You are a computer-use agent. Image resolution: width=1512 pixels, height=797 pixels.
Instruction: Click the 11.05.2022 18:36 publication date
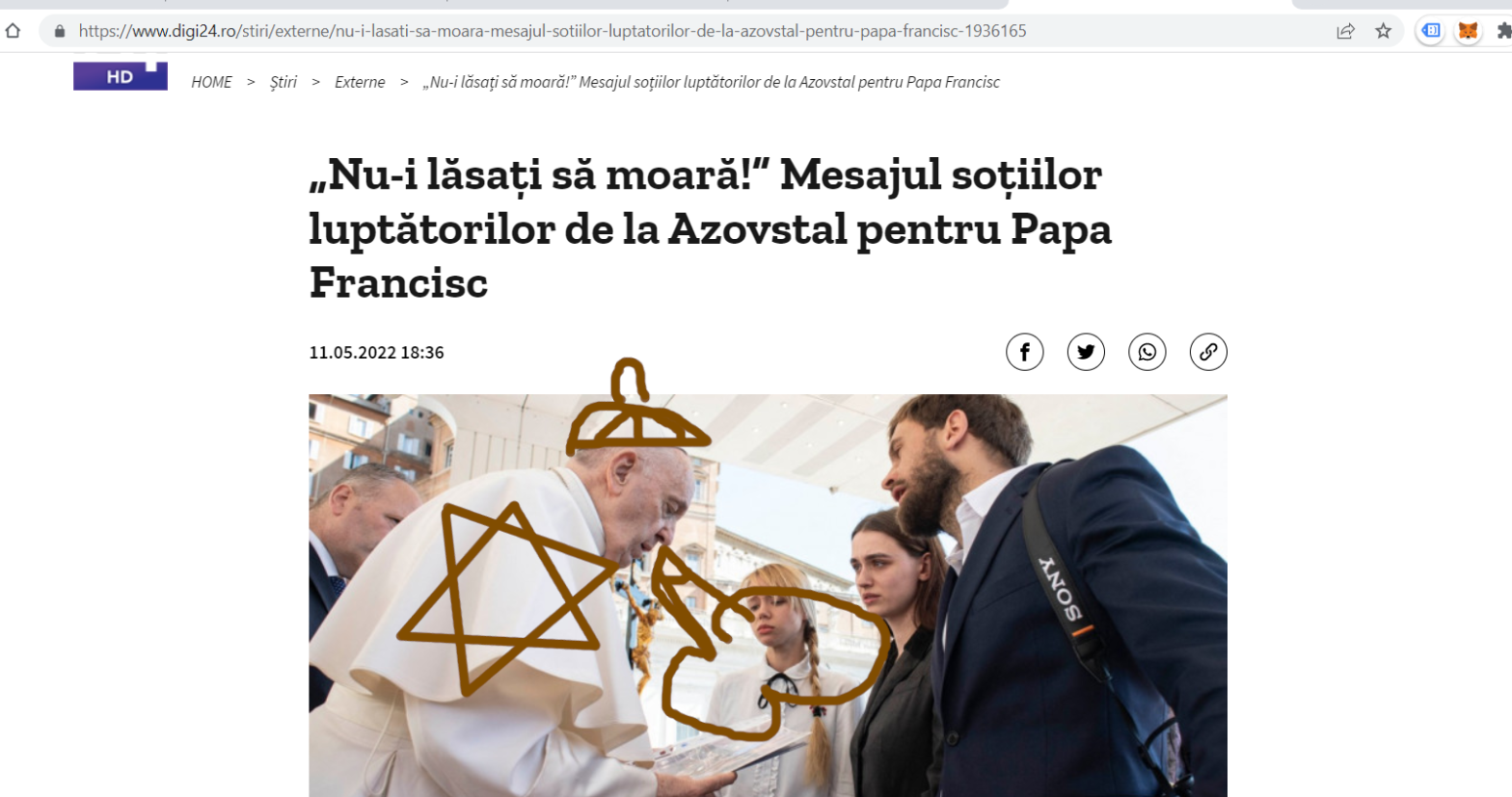tap(376, 353)
